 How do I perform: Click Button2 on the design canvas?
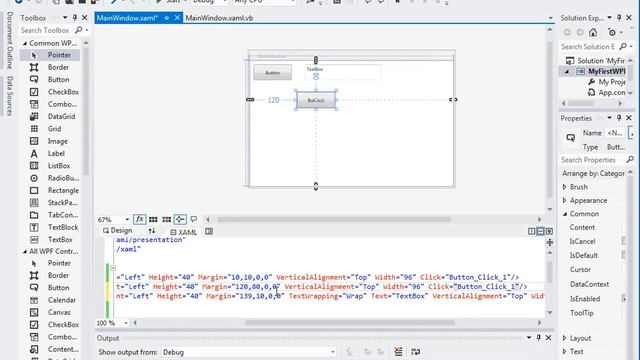pyautogui.click(x=316, y=100)
